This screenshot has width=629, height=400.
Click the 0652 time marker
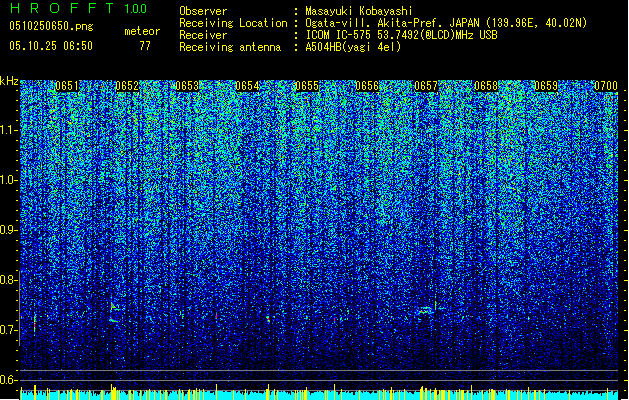pos(127,86)
